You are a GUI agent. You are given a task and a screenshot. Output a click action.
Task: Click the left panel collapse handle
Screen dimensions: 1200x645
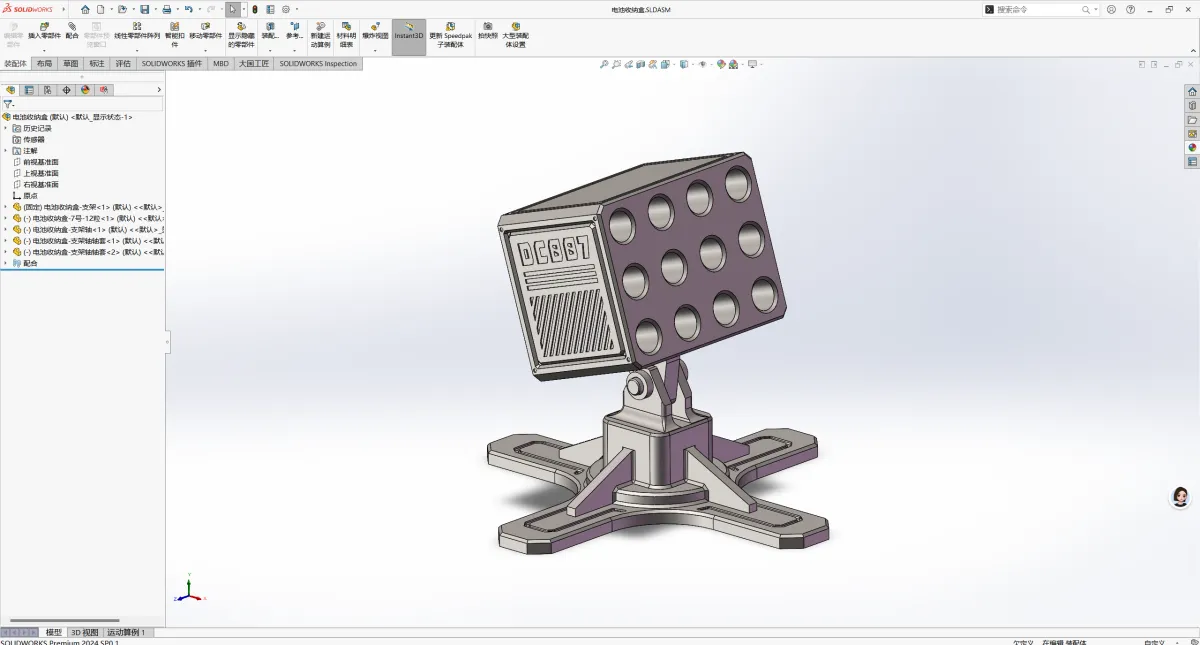click(x=167, y=341)
